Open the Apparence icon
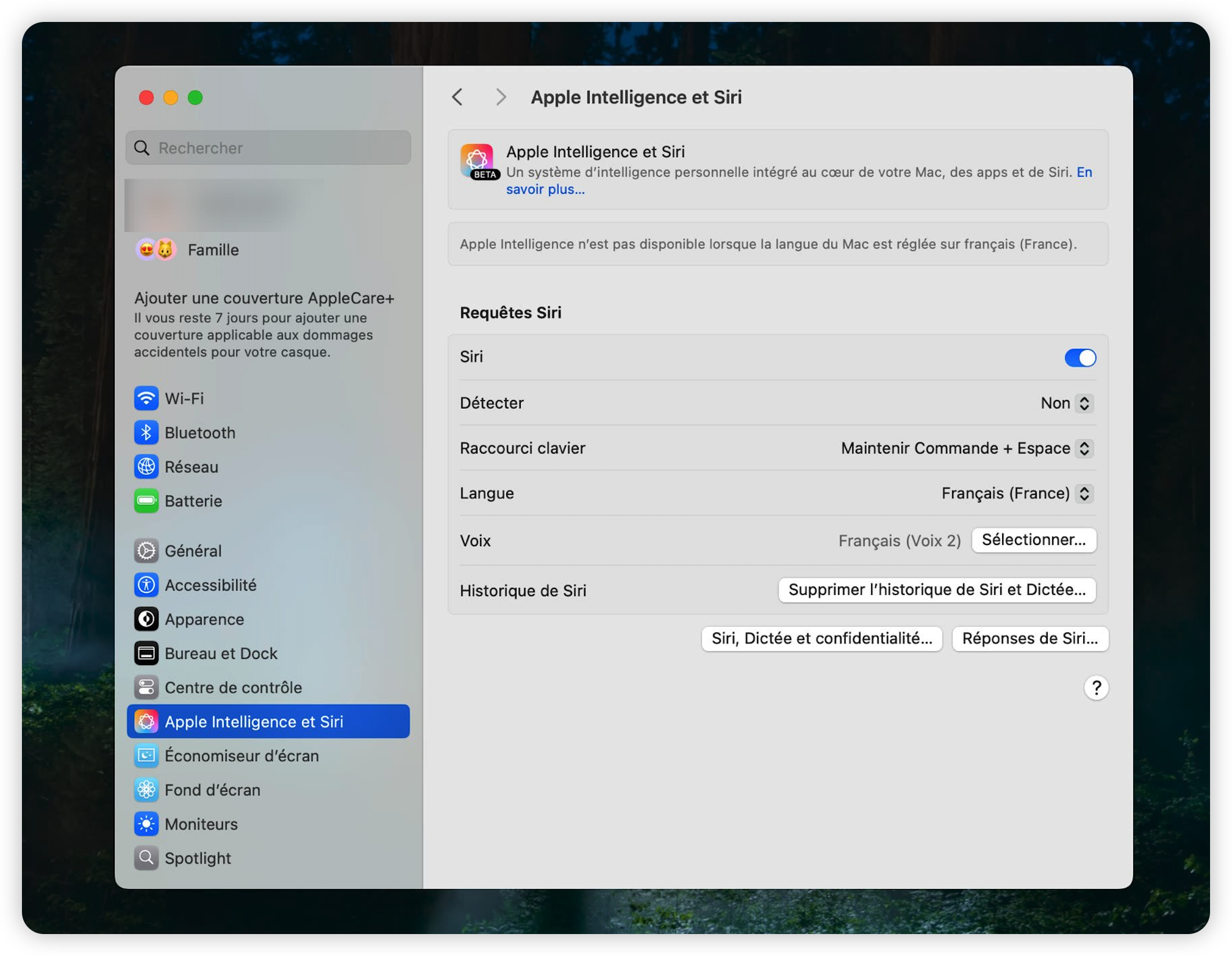Image resolution: width=1232 pixels, height=956 pixels. pyautogui.click(x=146, y=619)
